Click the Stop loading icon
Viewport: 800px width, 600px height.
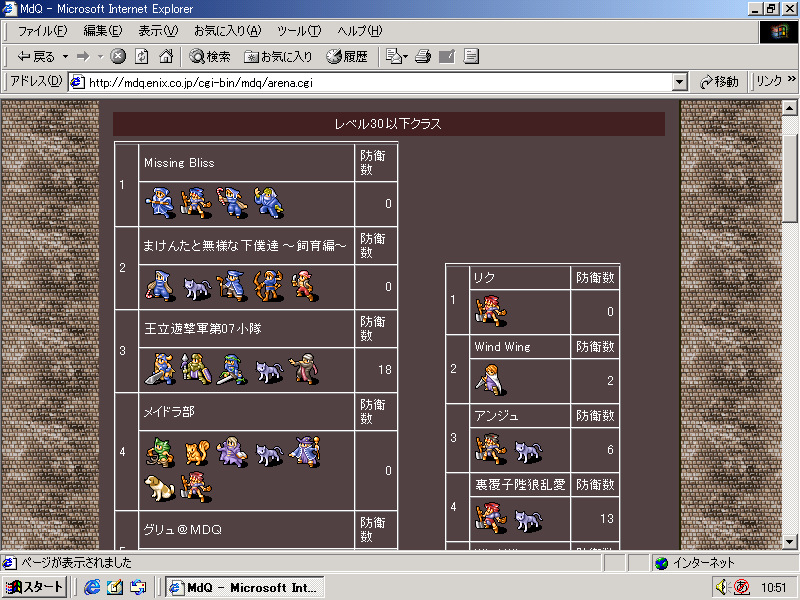point(118,56)
